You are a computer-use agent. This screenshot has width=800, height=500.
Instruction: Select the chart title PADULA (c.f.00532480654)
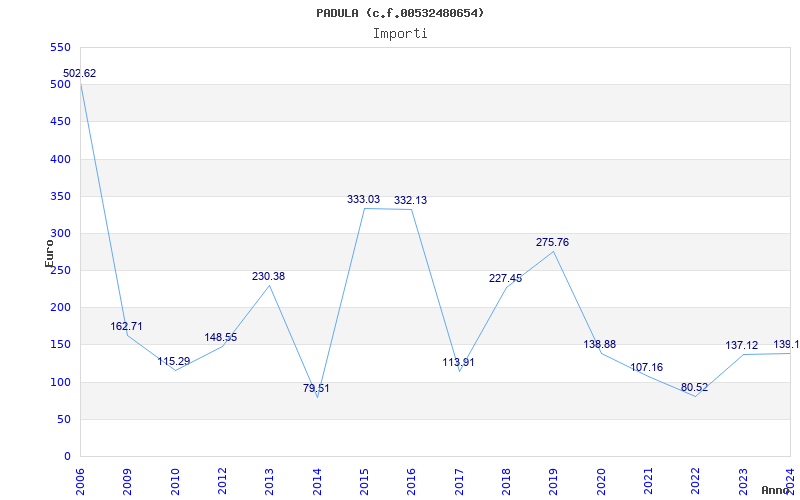pos(400,13)
